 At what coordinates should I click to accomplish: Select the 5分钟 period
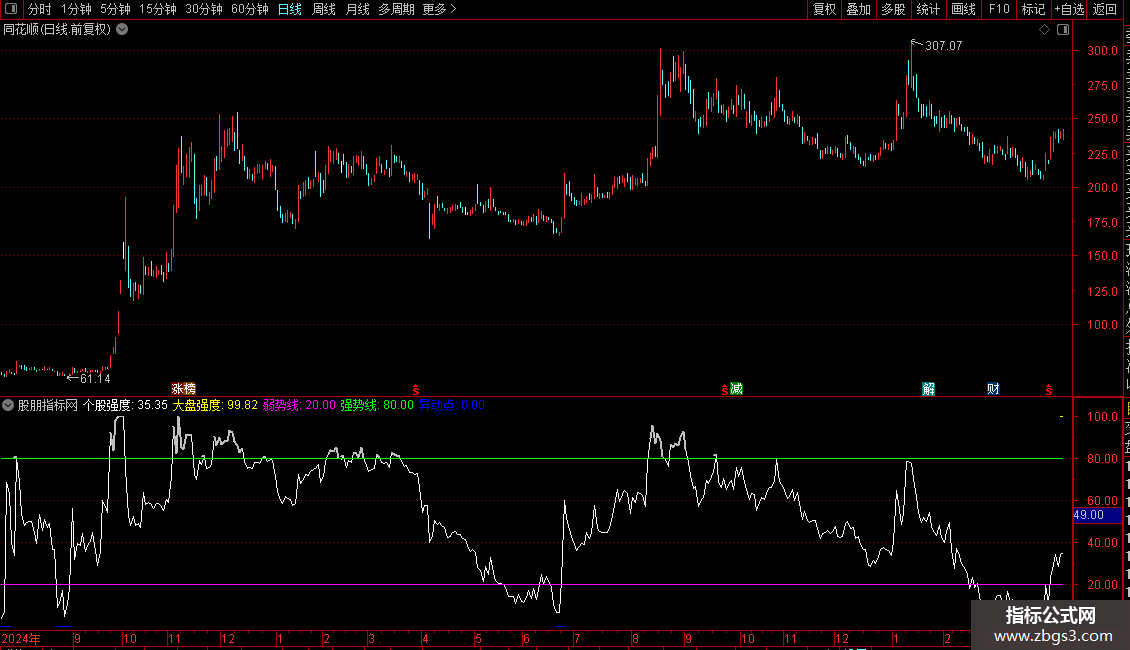(115, 9)
